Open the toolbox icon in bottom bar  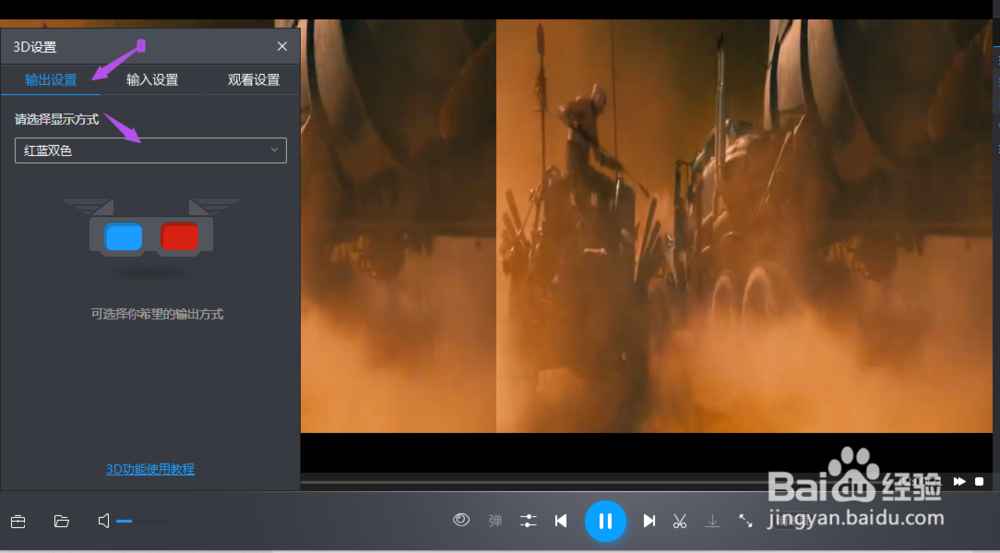pyautogui.click(x=18, y=521)
